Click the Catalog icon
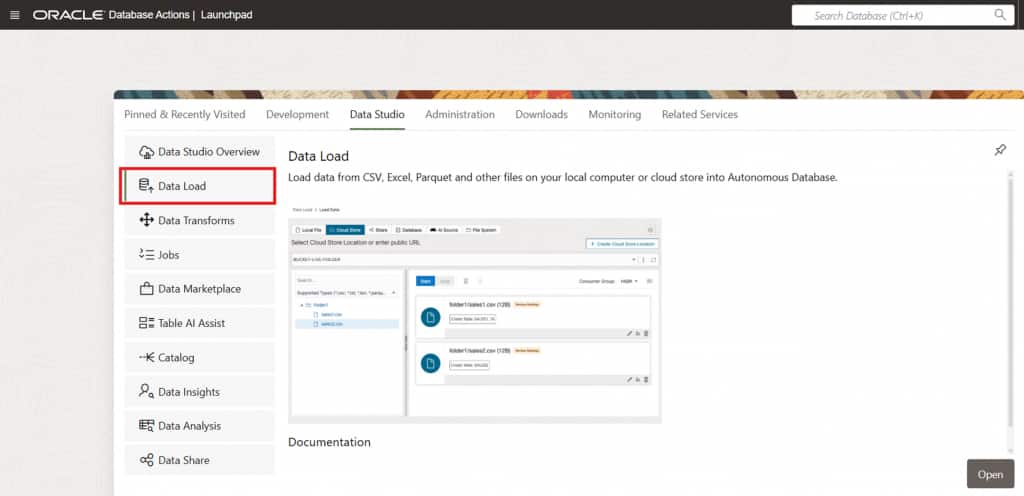This screenshot has width=1024, height=496. tap(146, 358)
